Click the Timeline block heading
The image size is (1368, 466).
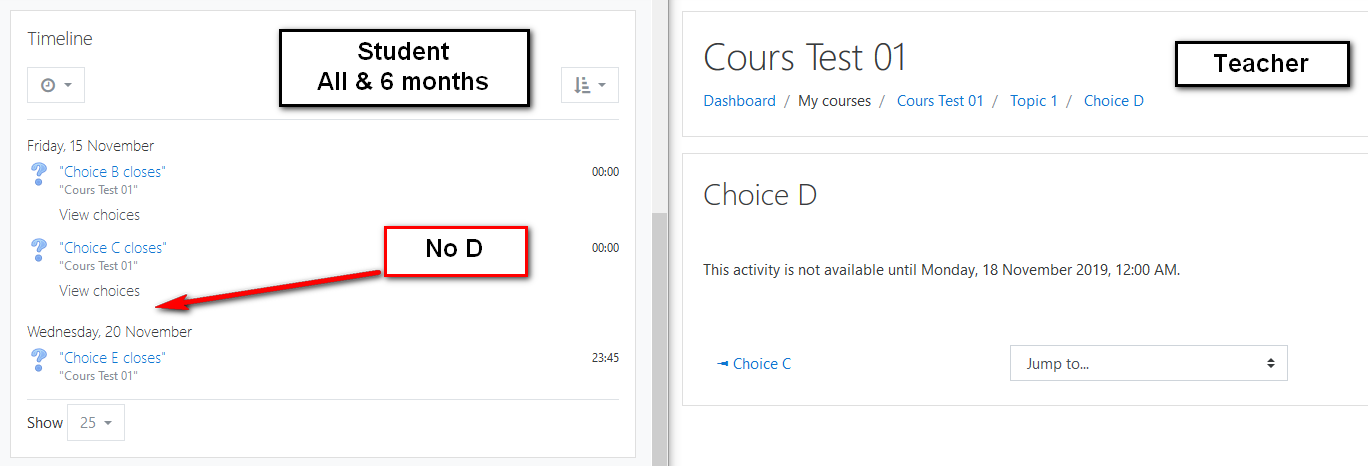tap(60, 39)
